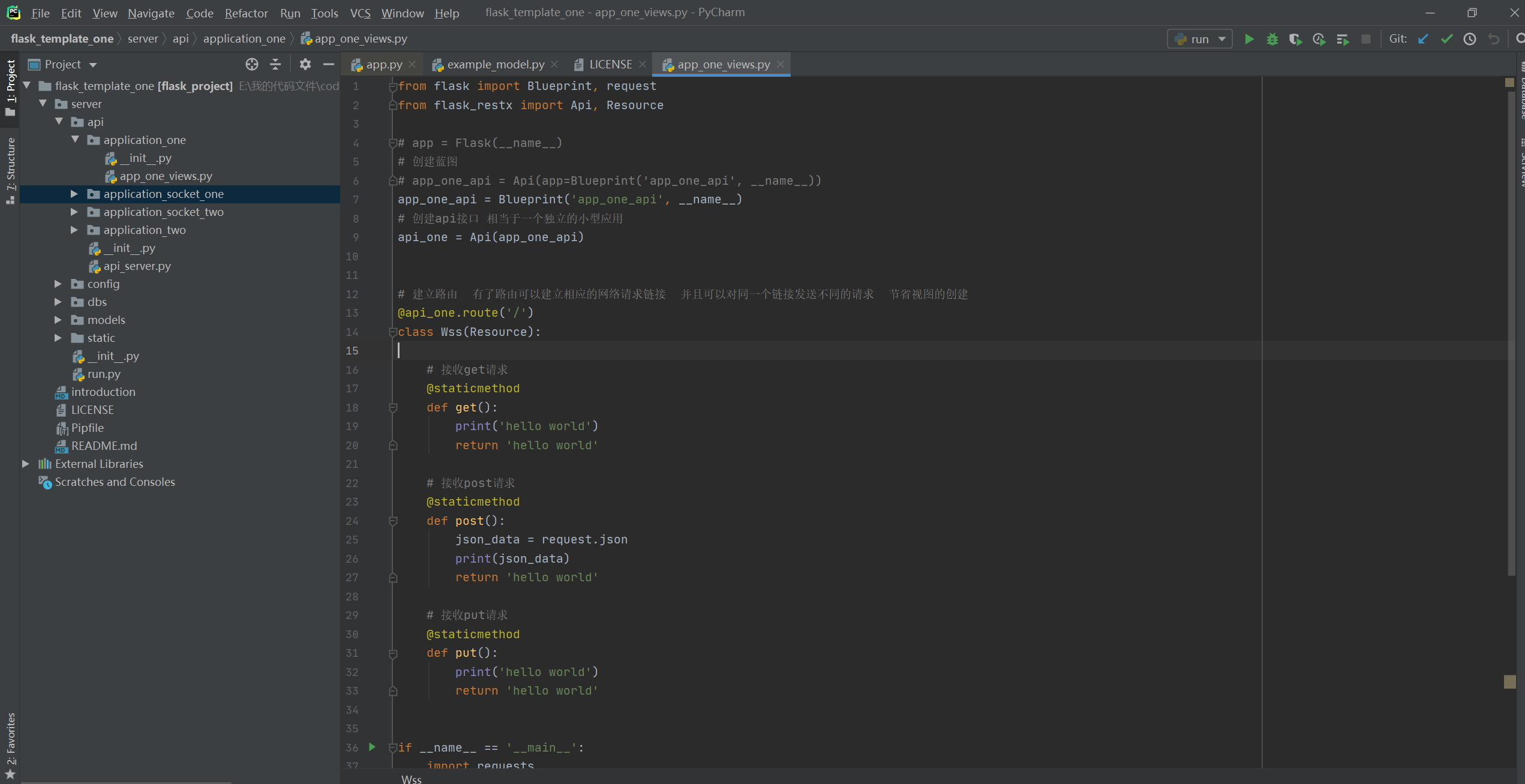This screenshot has width=1525, height=784.
Task: Start debugging with the green bug icon
Action: 1272,40
